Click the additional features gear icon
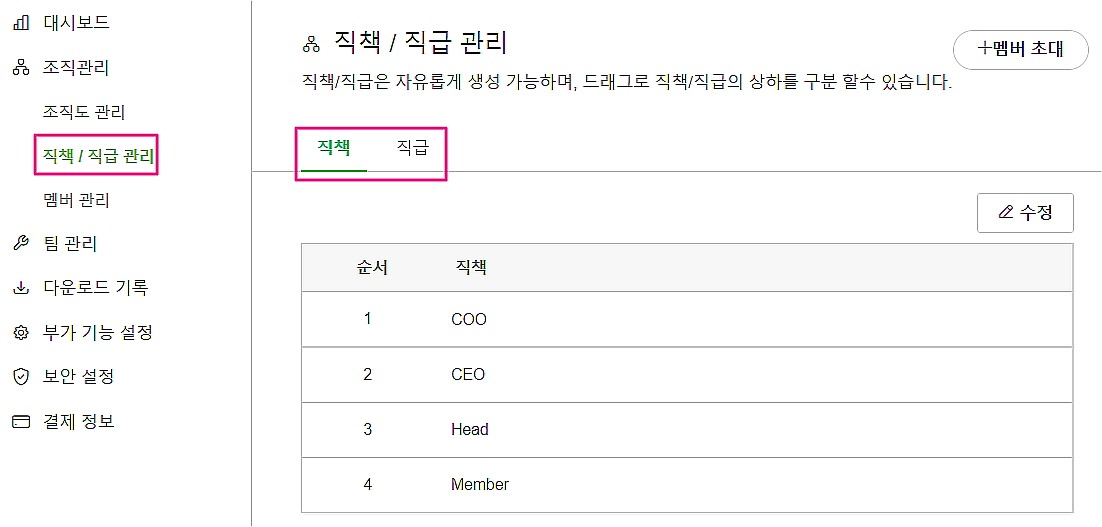 click(x=20, y=333)
